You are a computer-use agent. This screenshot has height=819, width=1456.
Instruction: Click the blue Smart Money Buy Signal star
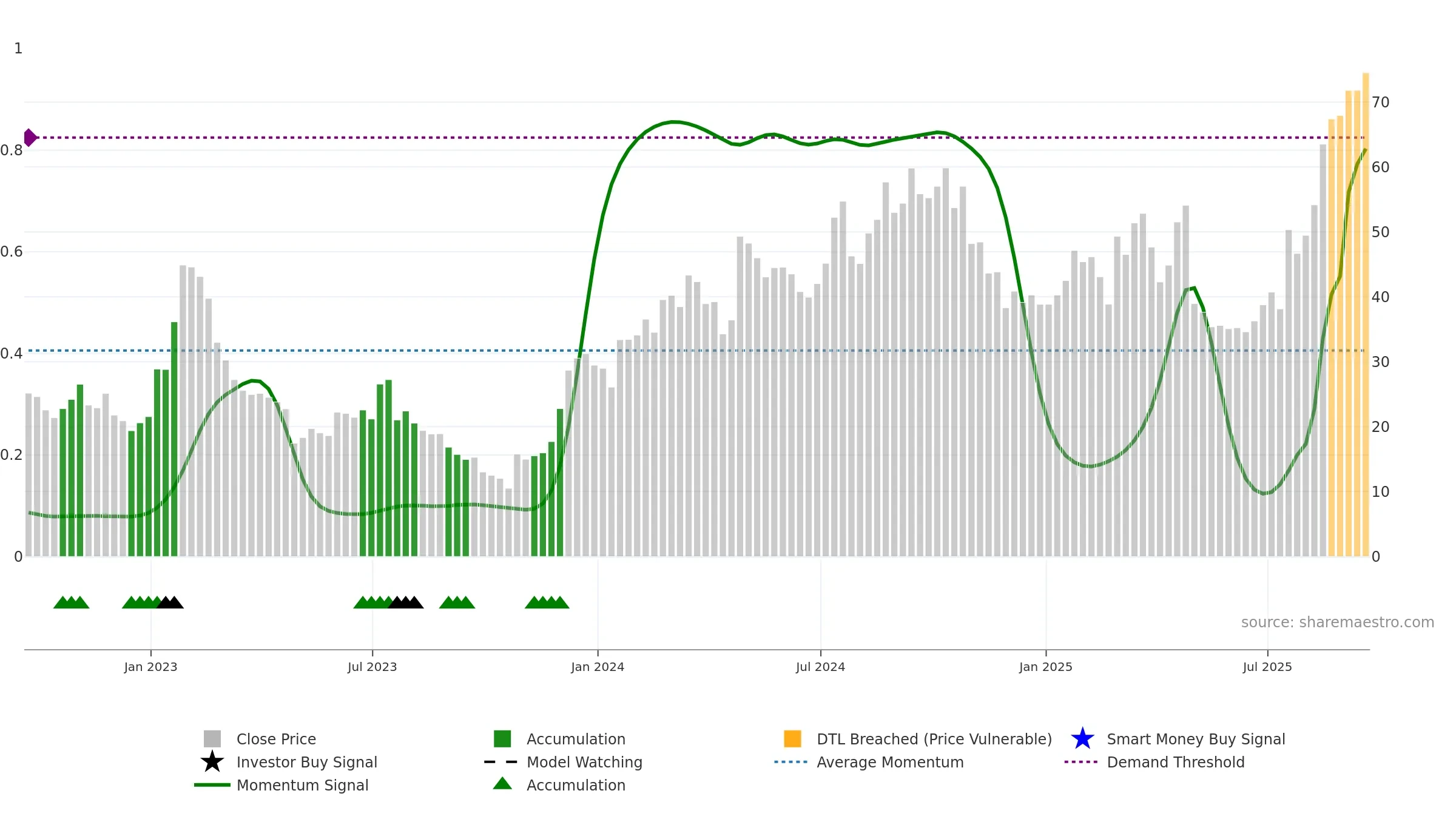click(x=1082, y=739)
